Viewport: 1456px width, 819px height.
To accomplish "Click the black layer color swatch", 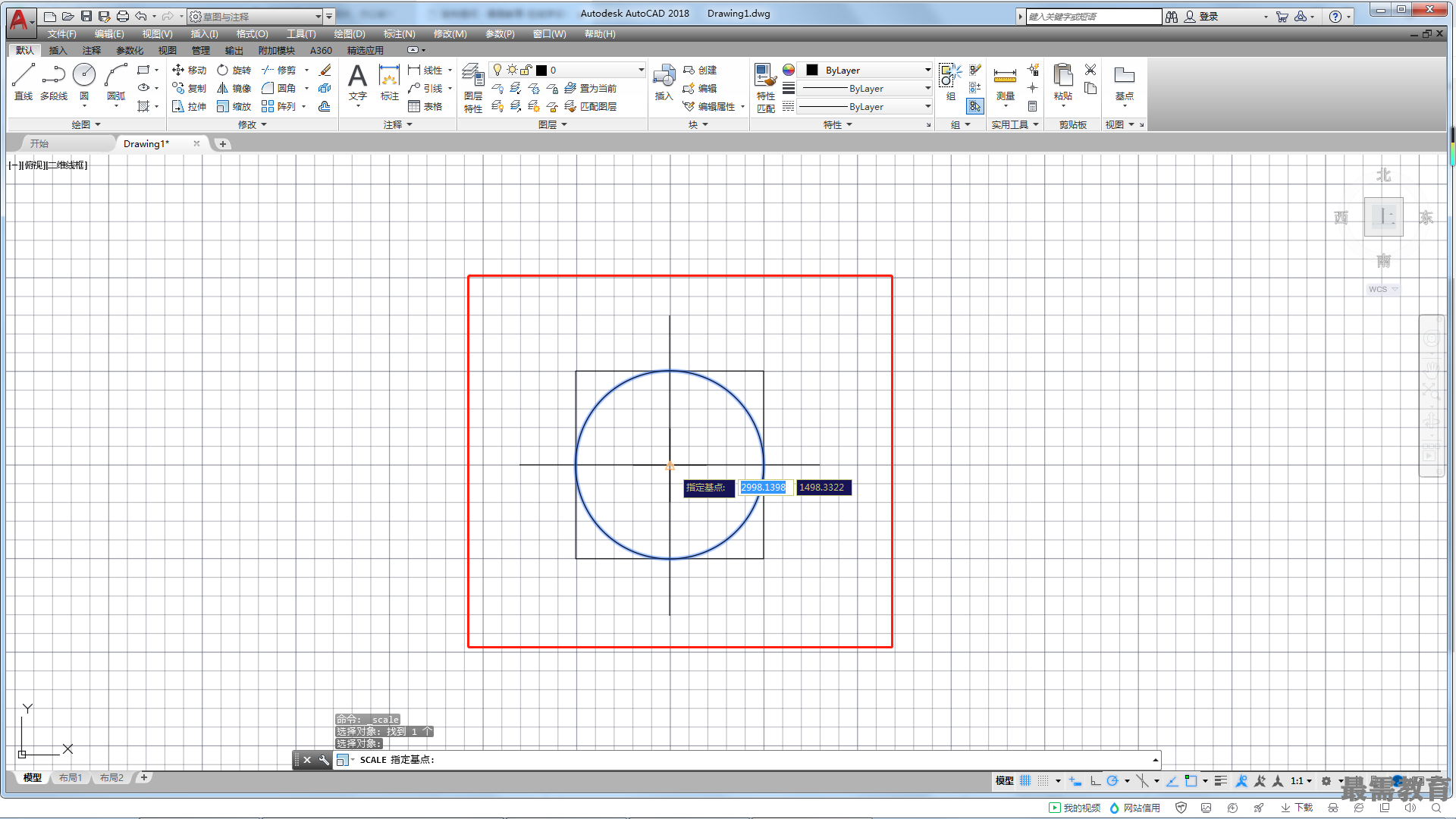I will (541, 70).
